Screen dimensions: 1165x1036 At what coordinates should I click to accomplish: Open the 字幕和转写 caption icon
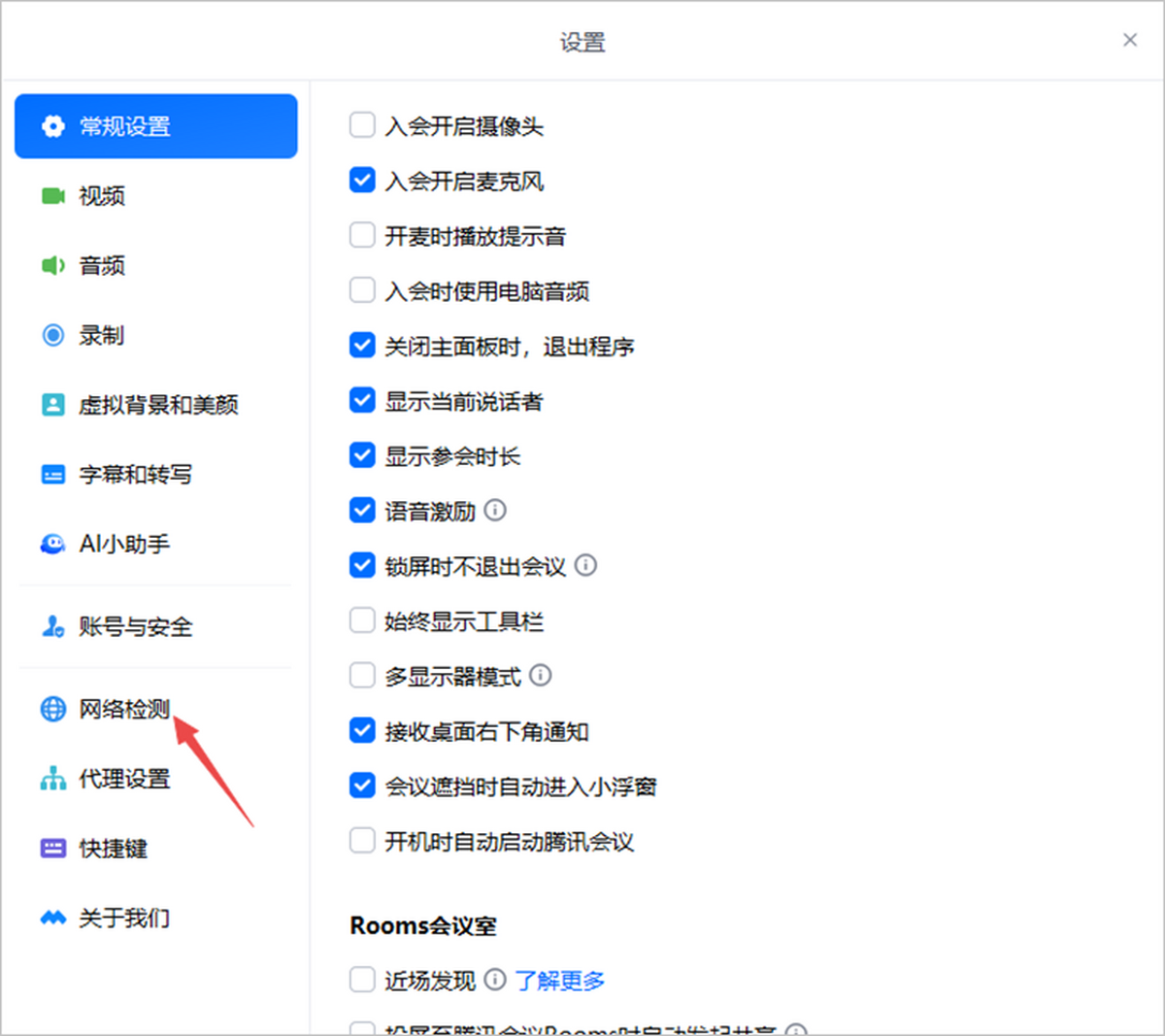52,475
